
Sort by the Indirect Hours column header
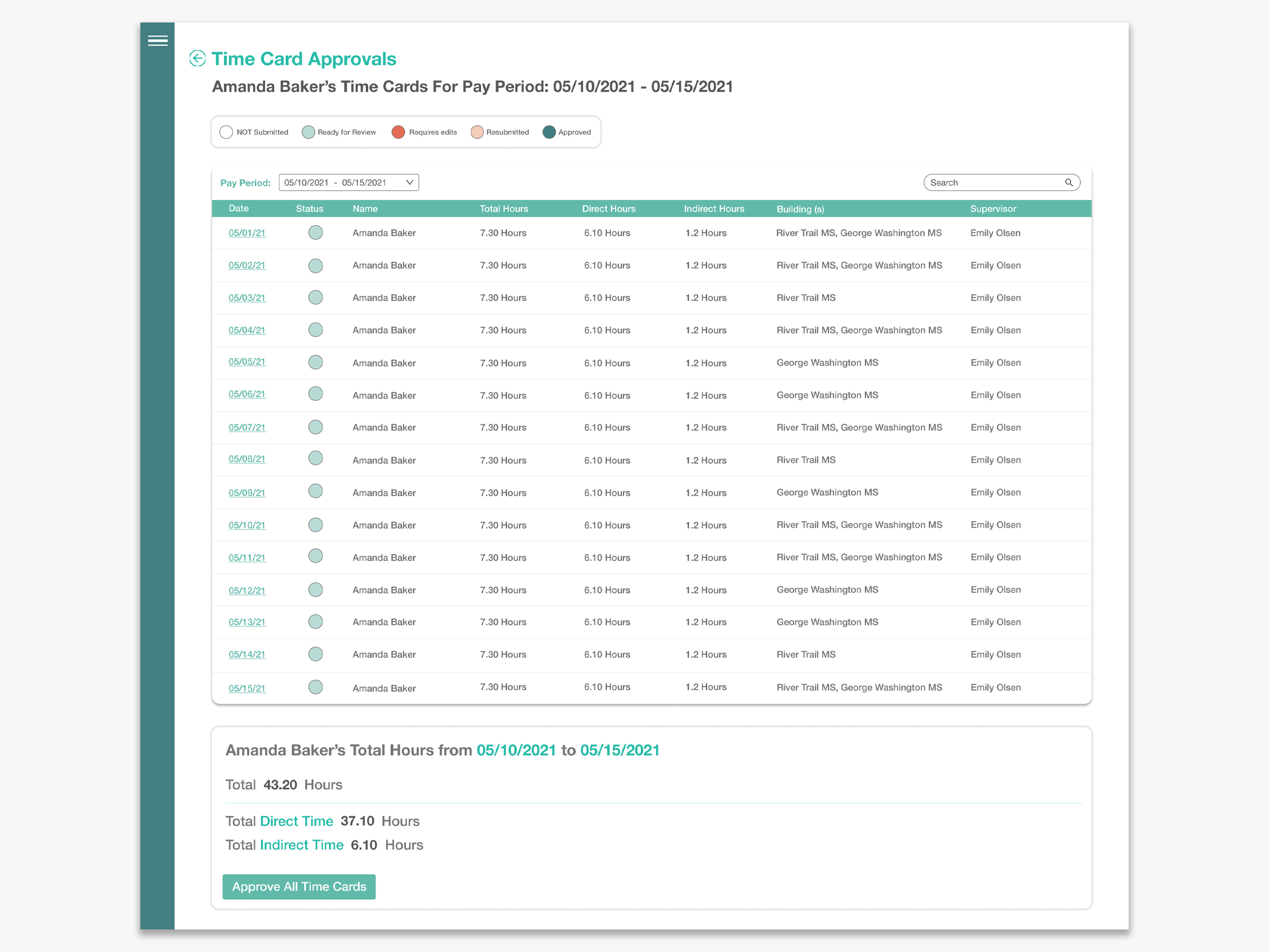[x=714, y=209]
